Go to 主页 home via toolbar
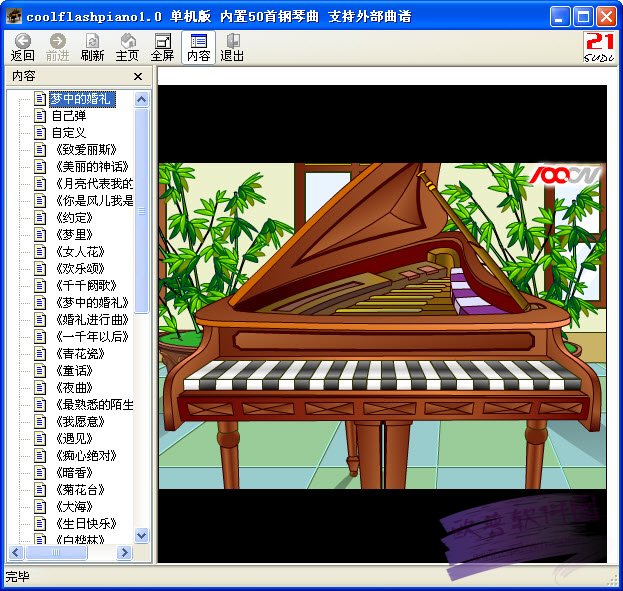This screenshot has height=591, width=623. pyautogui.click(x=127, y=47)
